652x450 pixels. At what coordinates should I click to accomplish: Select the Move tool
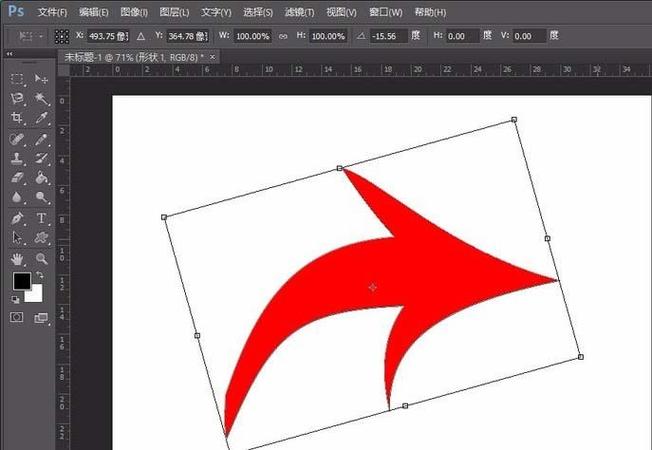[41, 79]
